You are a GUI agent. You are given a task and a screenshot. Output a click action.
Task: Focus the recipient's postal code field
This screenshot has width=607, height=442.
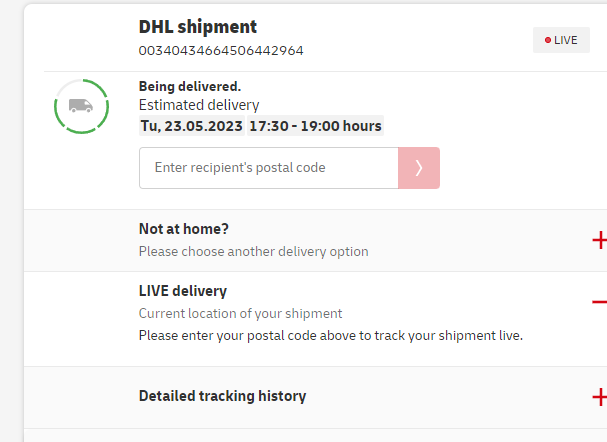(269, 168)
